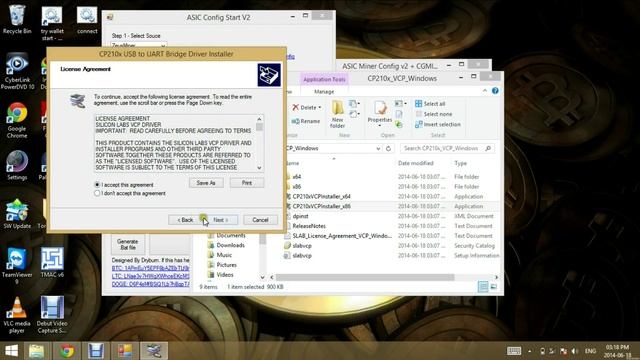The height and width of the screenshot is (360, 640).
Task: Select the x86 folder
Action: click(x=296, y=187)
